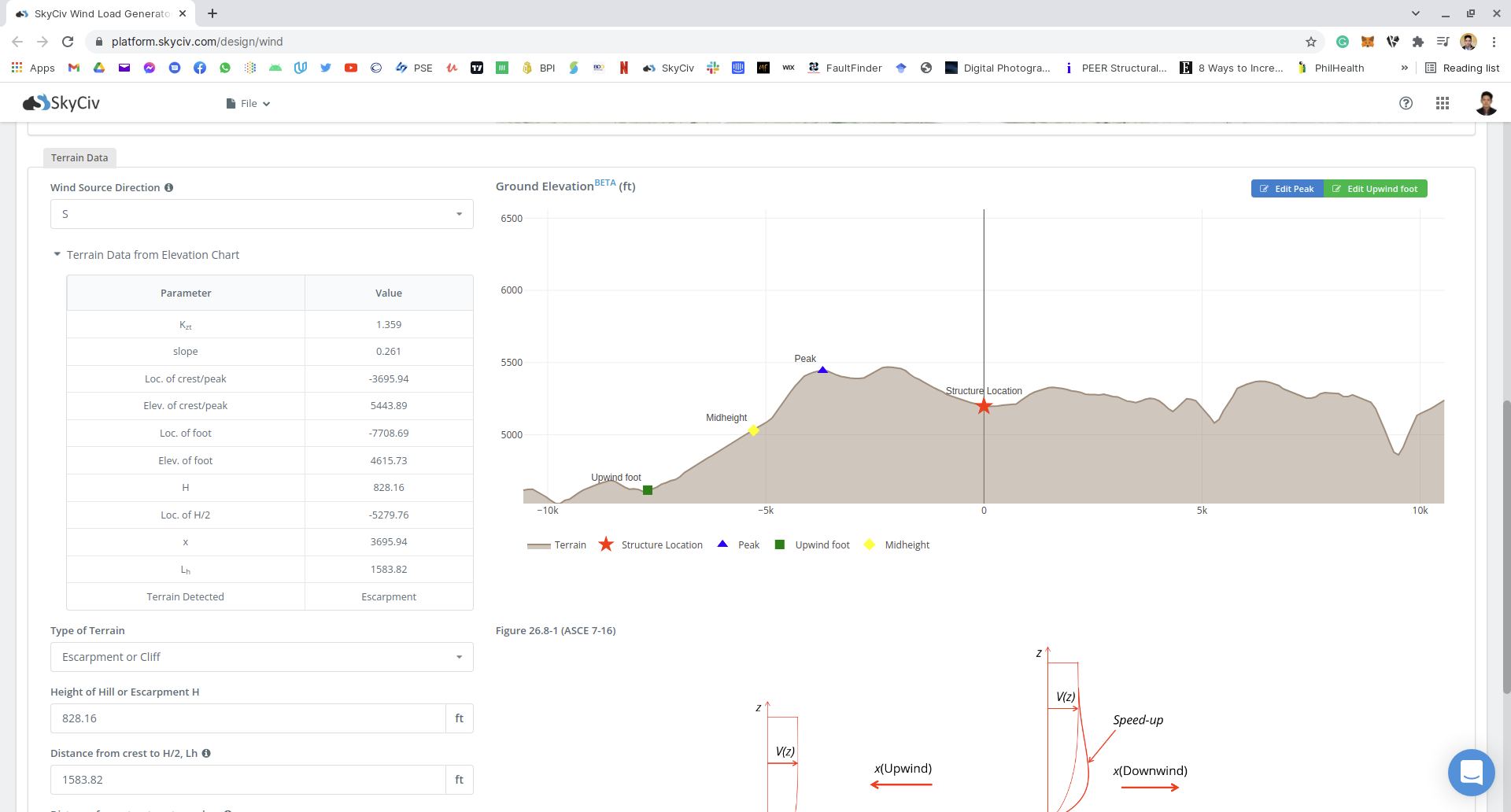Bookmark this page with star icon
The width and height of the screenshot is (1511, 812).
point(1310,42)
